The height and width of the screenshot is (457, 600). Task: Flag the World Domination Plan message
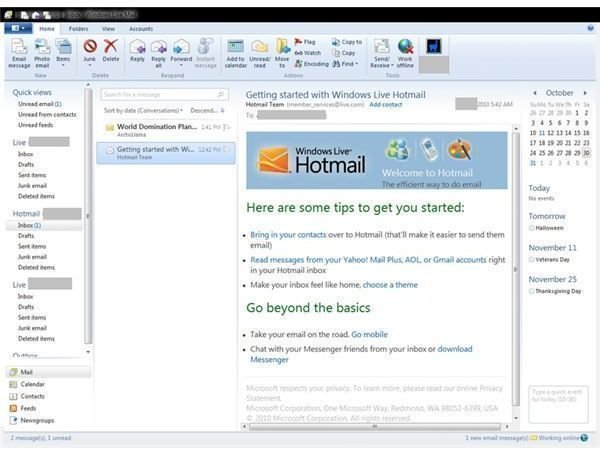(227, 127)
